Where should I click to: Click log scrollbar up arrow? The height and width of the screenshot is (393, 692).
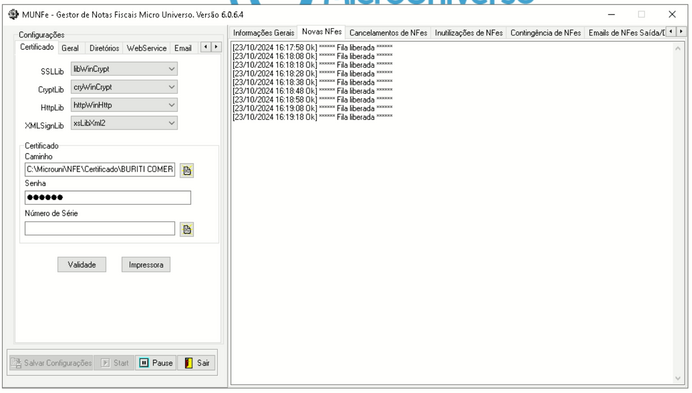click(678, 48)
